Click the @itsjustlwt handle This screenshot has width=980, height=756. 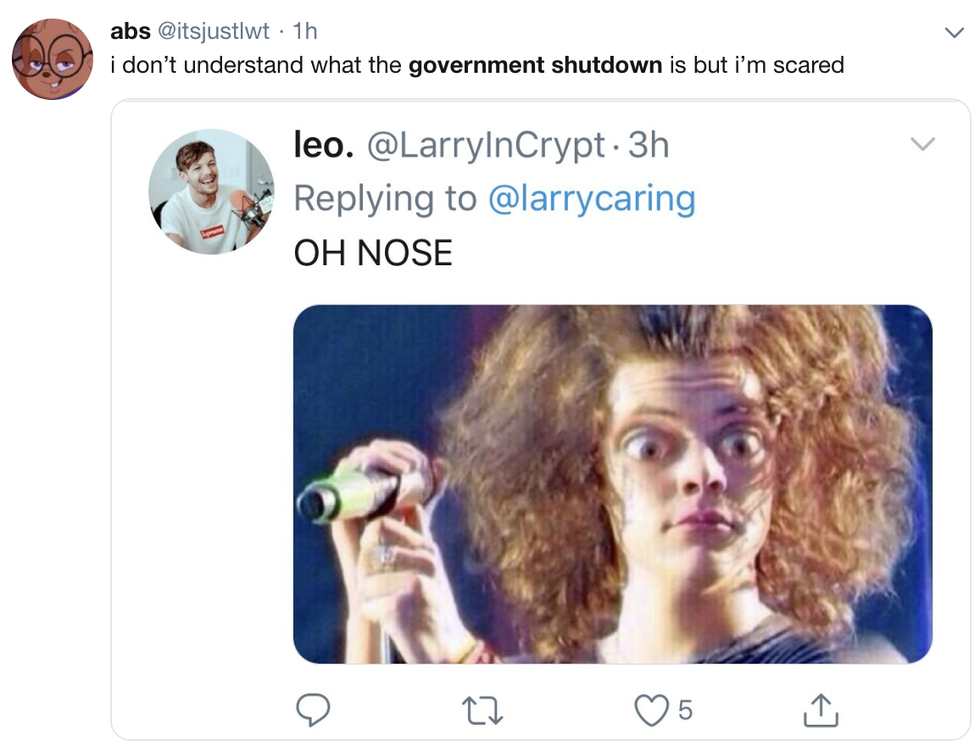click(x=213, y=31)
